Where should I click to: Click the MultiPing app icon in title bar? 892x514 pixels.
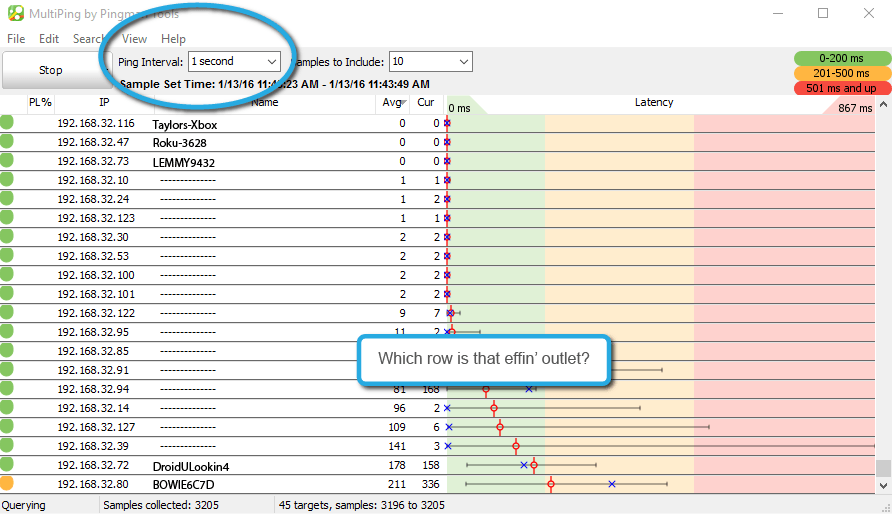pos(15,13)
